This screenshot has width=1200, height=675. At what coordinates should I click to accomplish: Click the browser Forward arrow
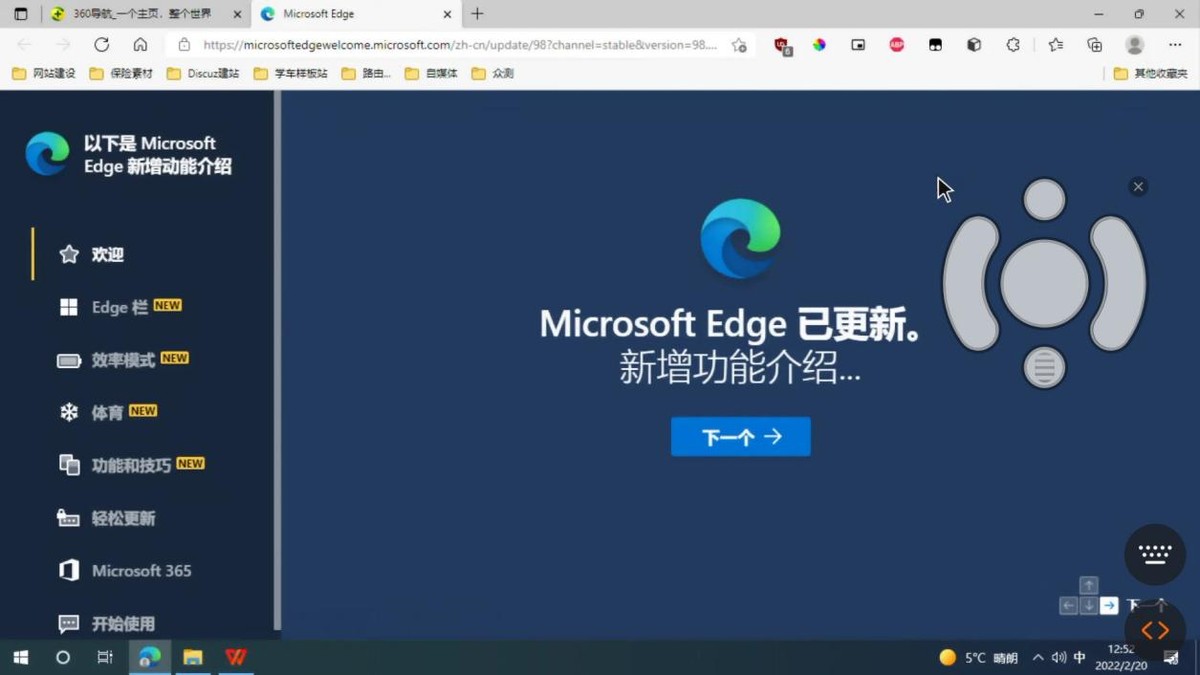[63, 45]
